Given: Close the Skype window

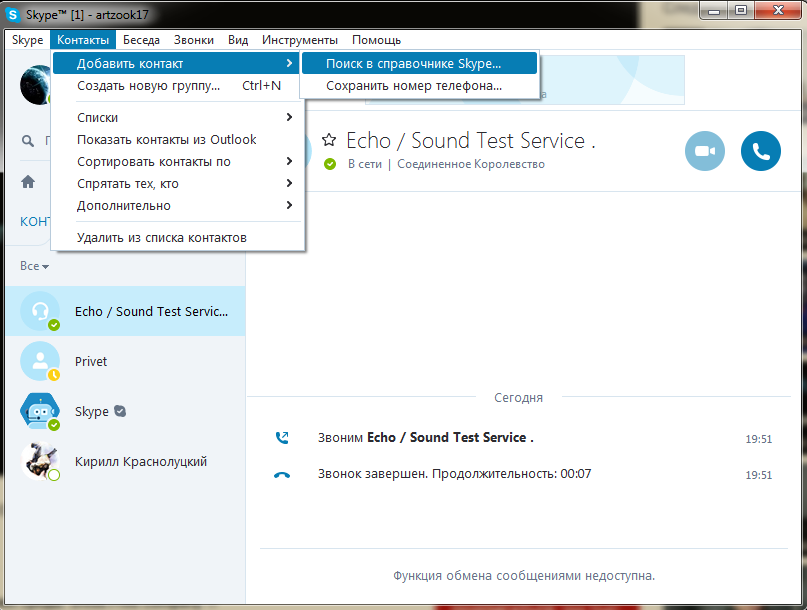Looking at the screenshot, I should 778,11.
